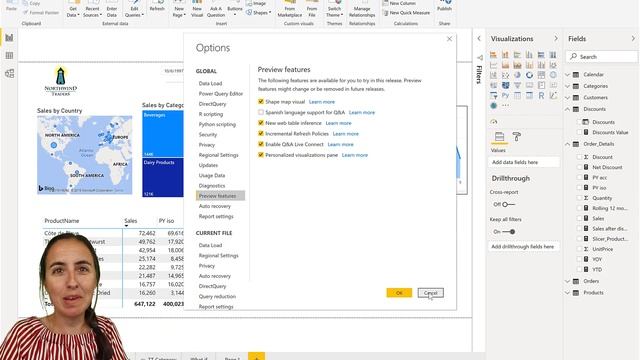Screen dimensions: 640x360
Task: Expand the Calendar table in Fields
Action: pyautogui.click(x=567, y=75)
